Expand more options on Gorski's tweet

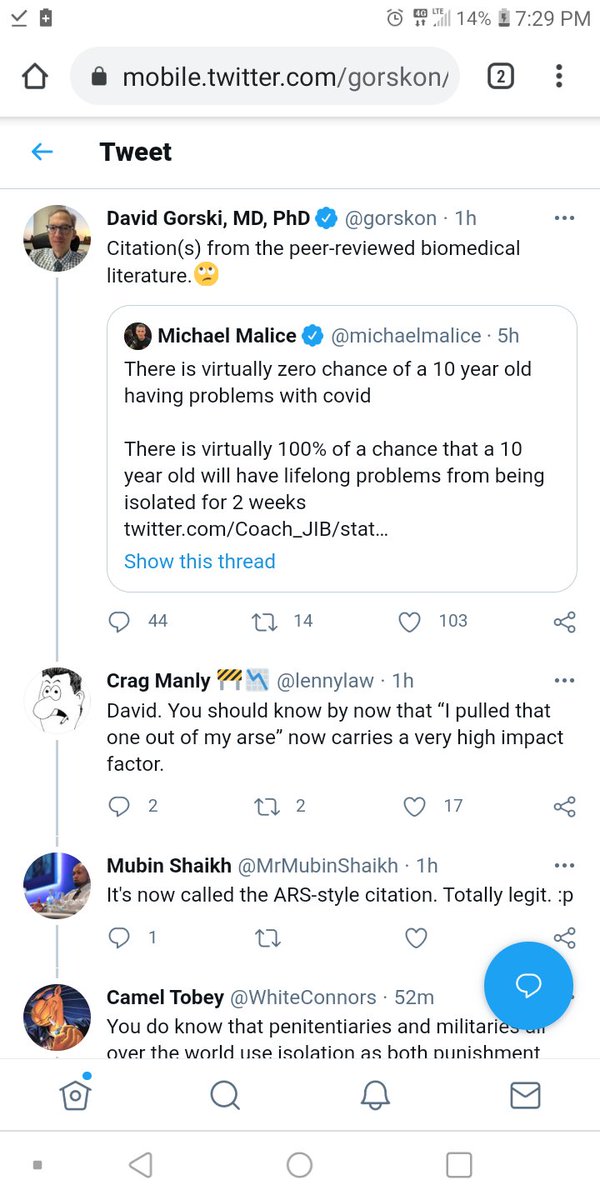click(564, 219)
